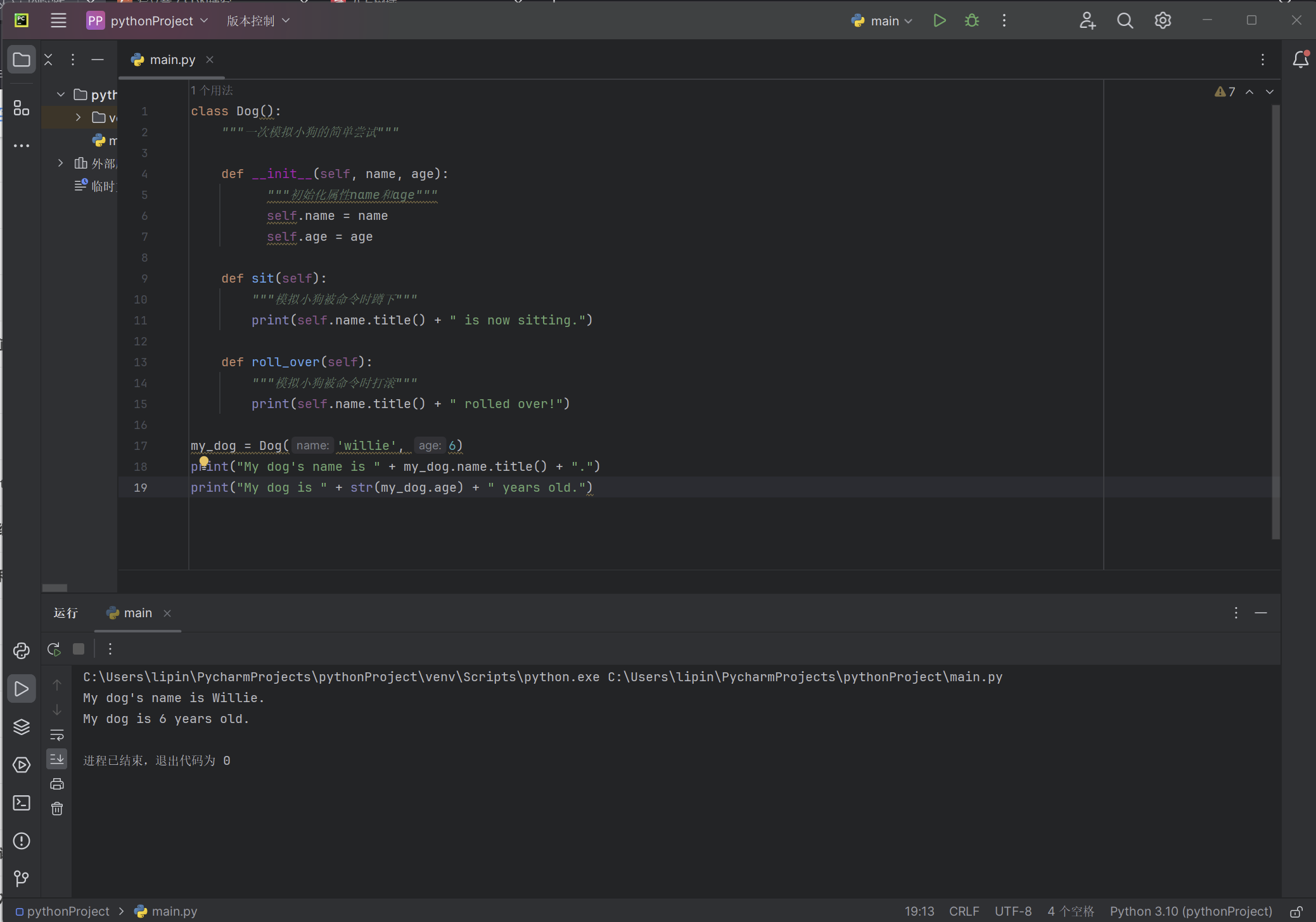Close the main Run tab

click(x=167, y=613)
